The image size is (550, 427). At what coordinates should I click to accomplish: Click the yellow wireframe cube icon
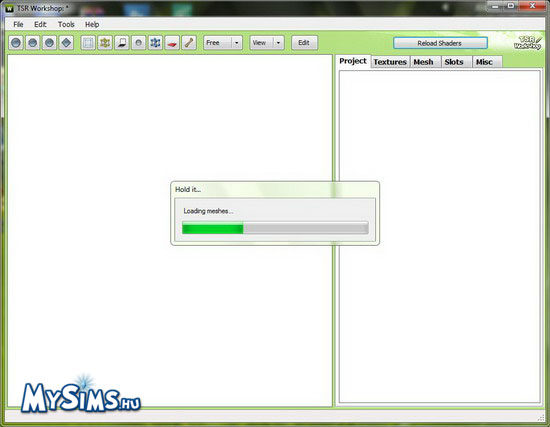pos(105,43)
